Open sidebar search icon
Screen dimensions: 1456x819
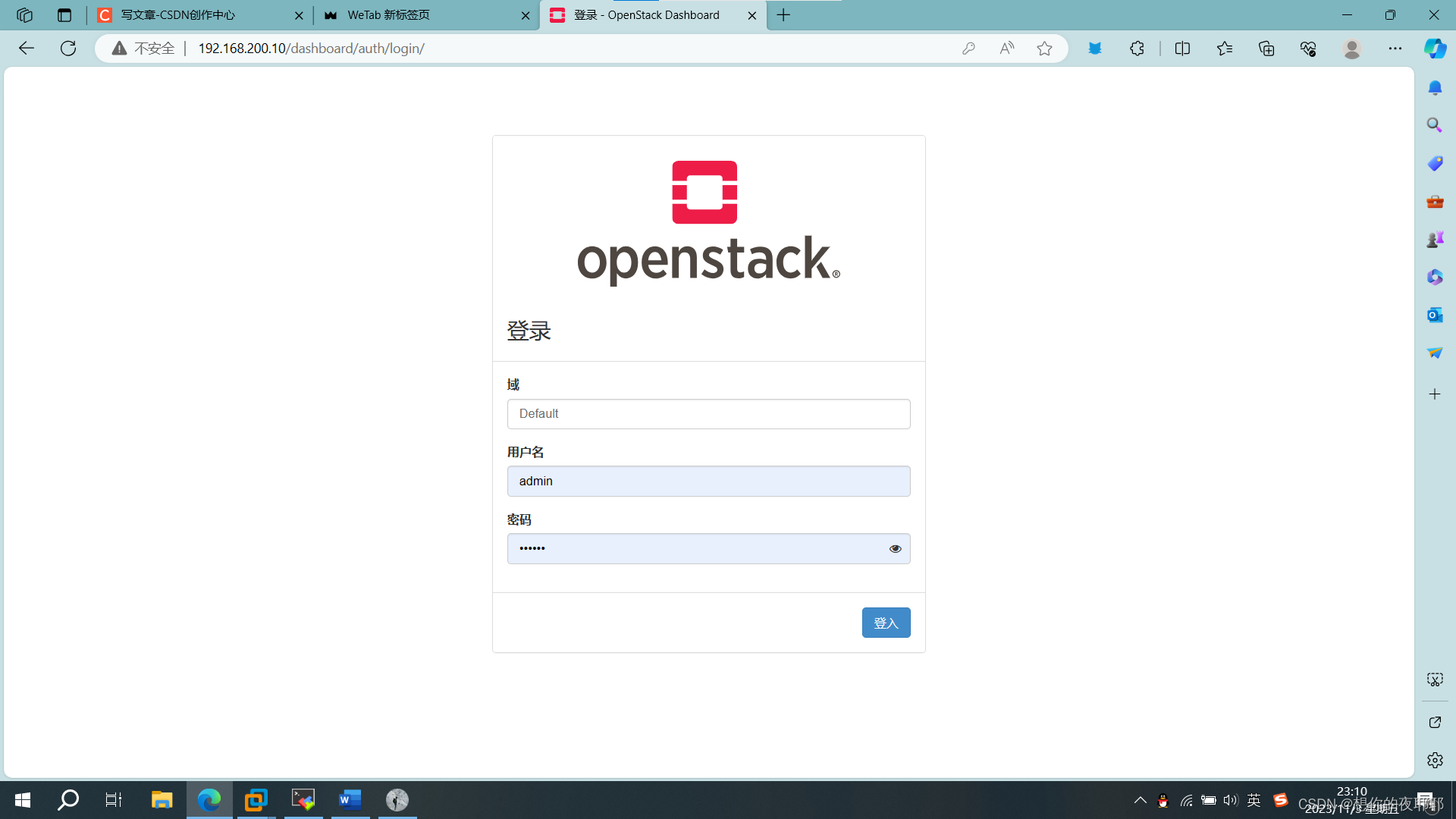[1435, 125]
